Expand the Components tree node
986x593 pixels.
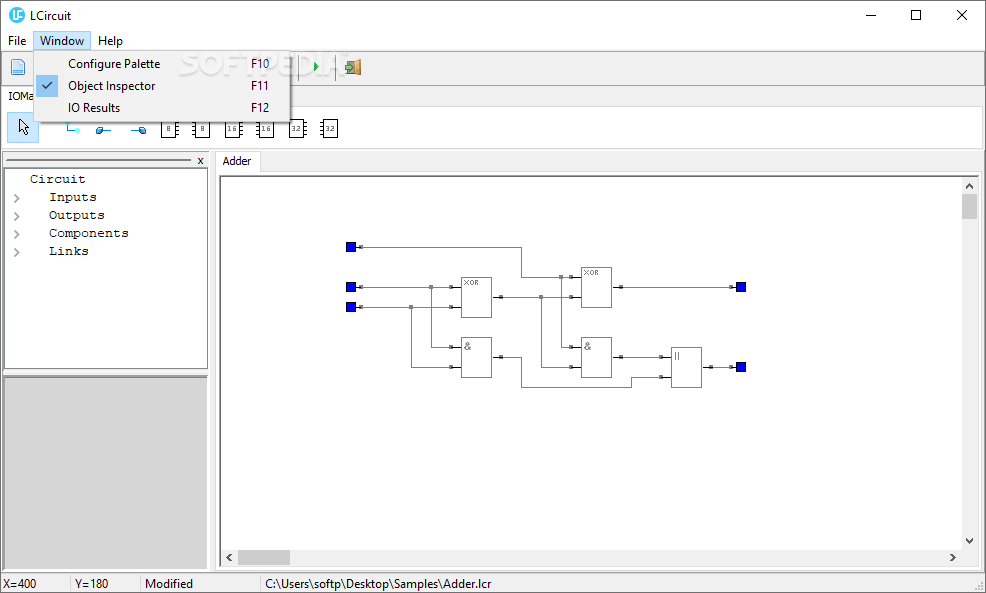17,234
